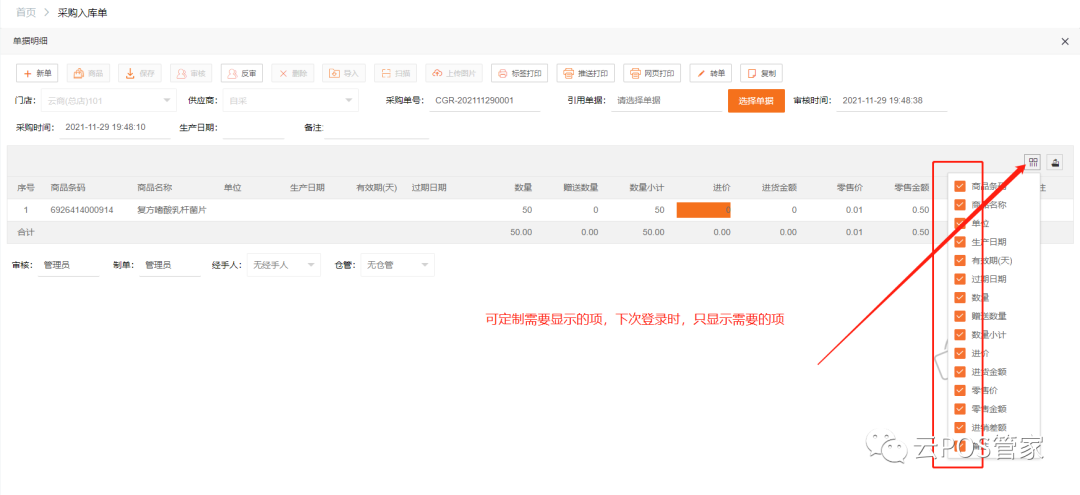
Task: Click the 采购入库单 breadcrumb item
Action: (x=83, y=12)
